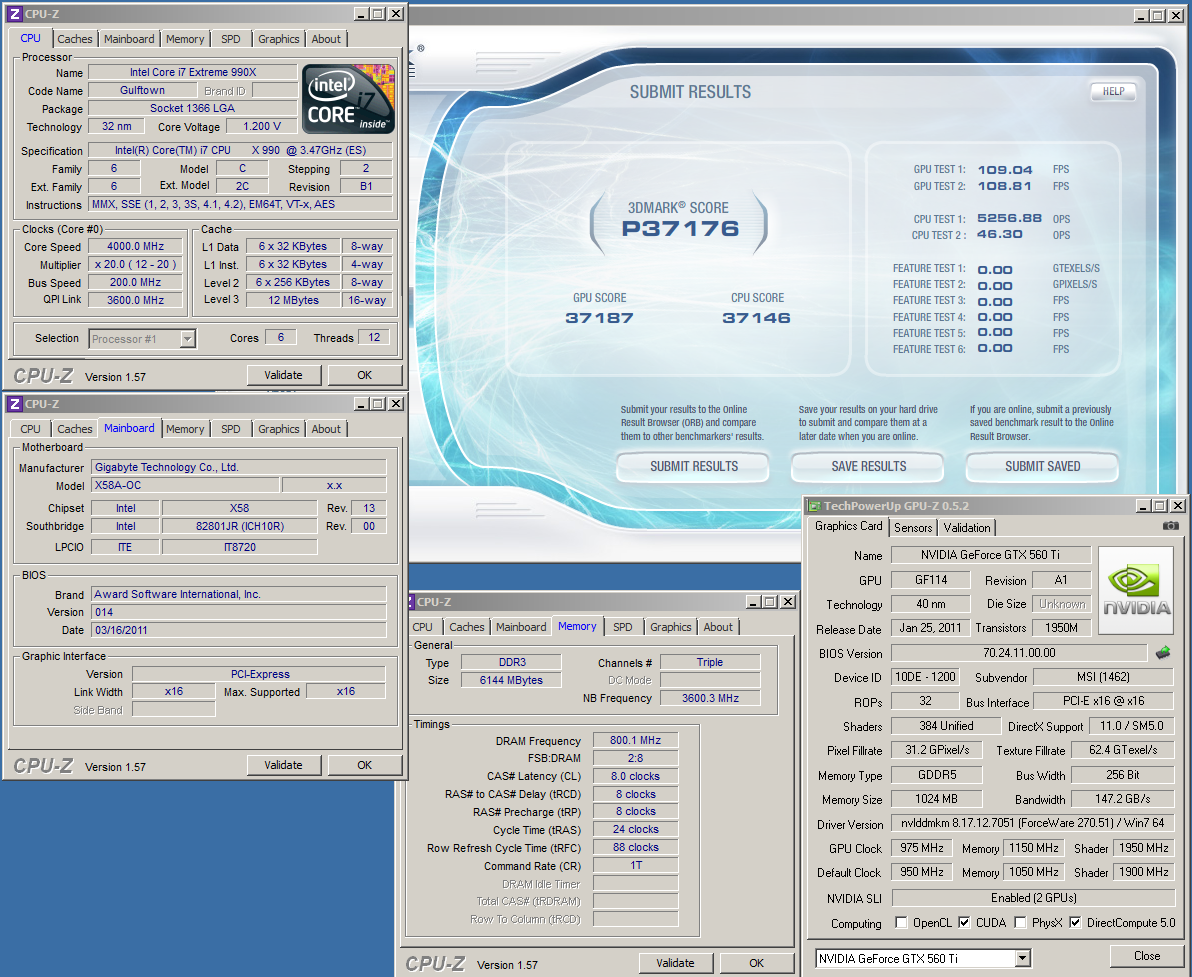The image size is (1192, 977).
Task: Click the CPU score 37146
Action: coord(756,318)
